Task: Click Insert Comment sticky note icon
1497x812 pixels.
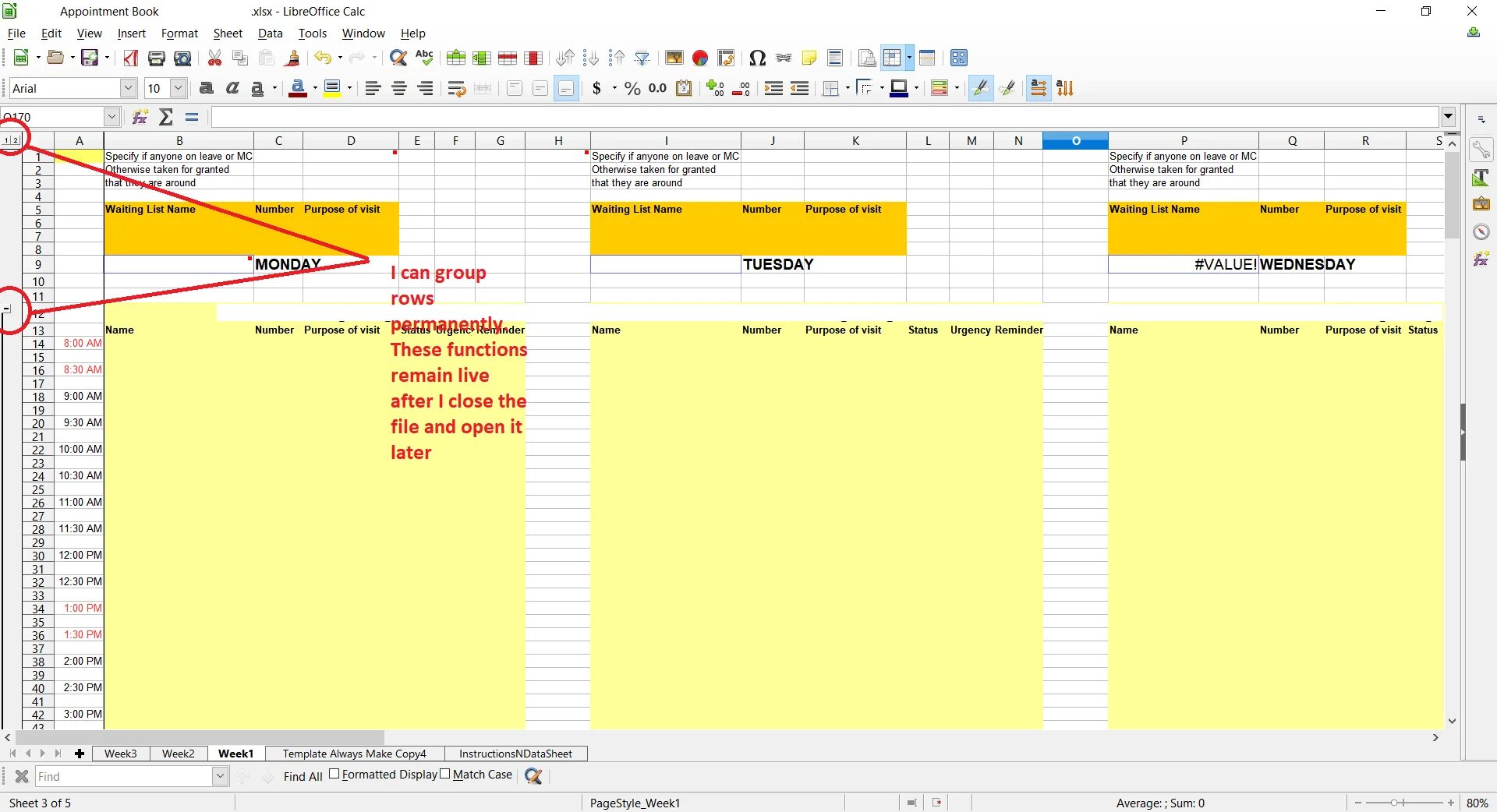Action: 809,58
